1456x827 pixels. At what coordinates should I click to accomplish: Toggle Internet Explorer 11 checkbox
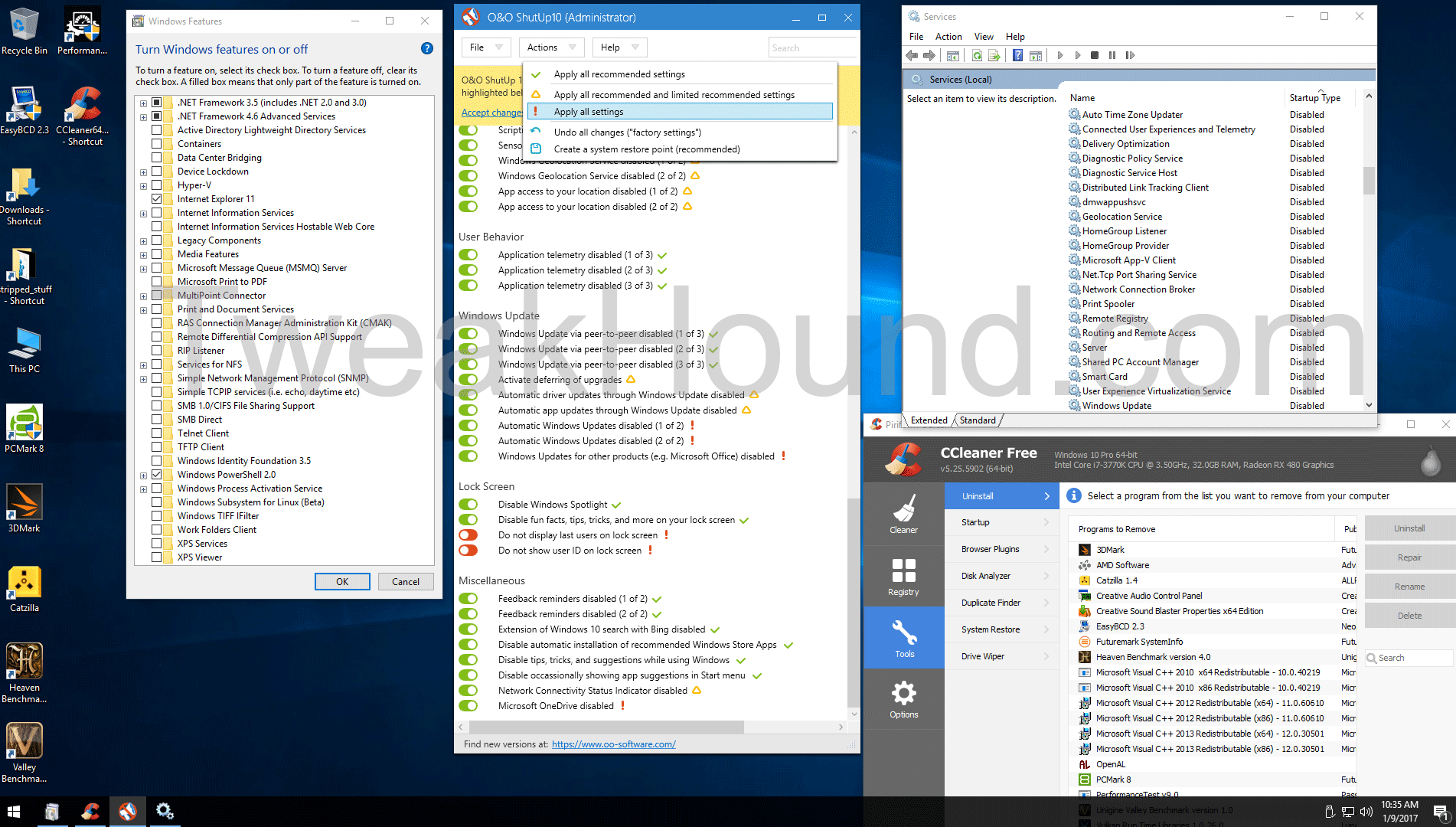[156, 199]
